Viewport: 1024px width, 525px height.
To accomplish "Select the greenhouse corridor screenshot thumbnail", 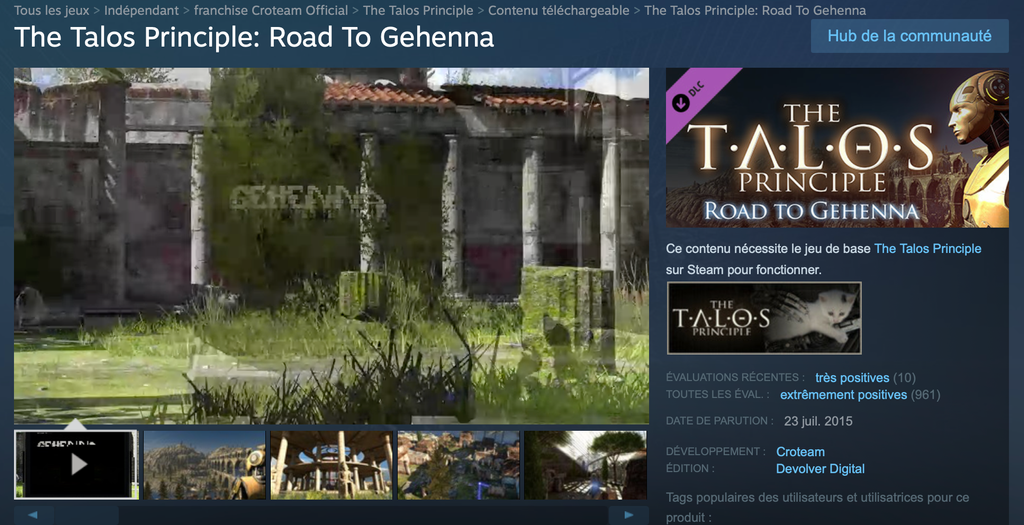I will point(585,465).
